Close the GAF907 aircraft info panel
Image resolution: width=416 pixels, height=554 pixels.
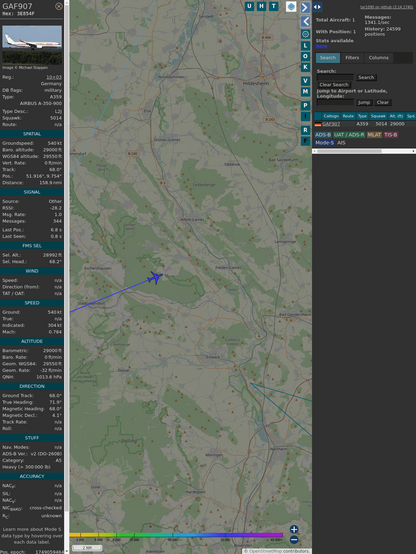click(x=59, y=6)
